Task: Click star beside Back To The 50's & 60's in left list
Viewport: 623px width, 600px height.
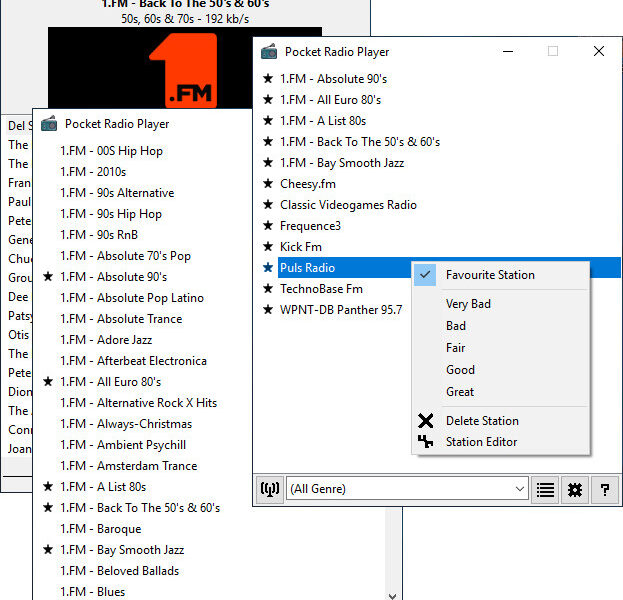Action: pyautogui.click(x=48, y=507)
